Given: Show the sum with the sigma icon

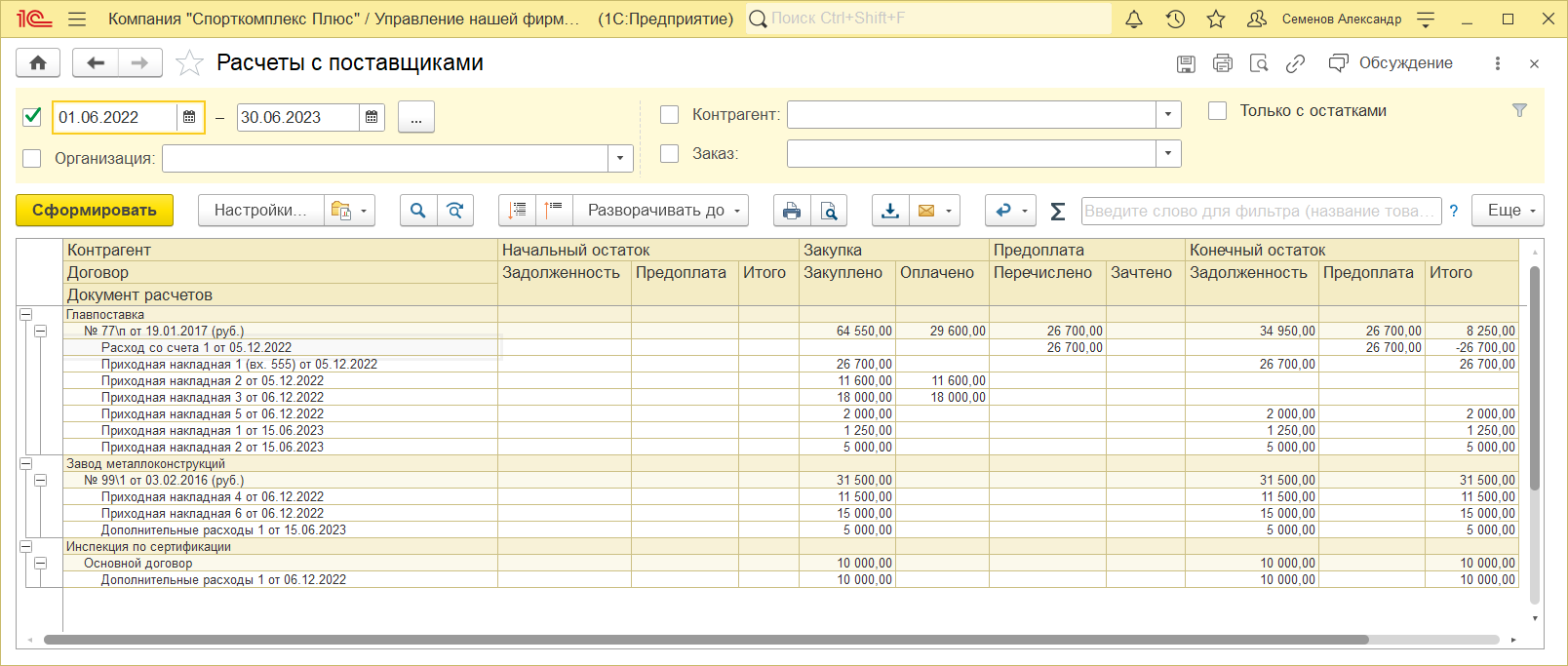Looking at the screenshot, I should [1058, 211].
